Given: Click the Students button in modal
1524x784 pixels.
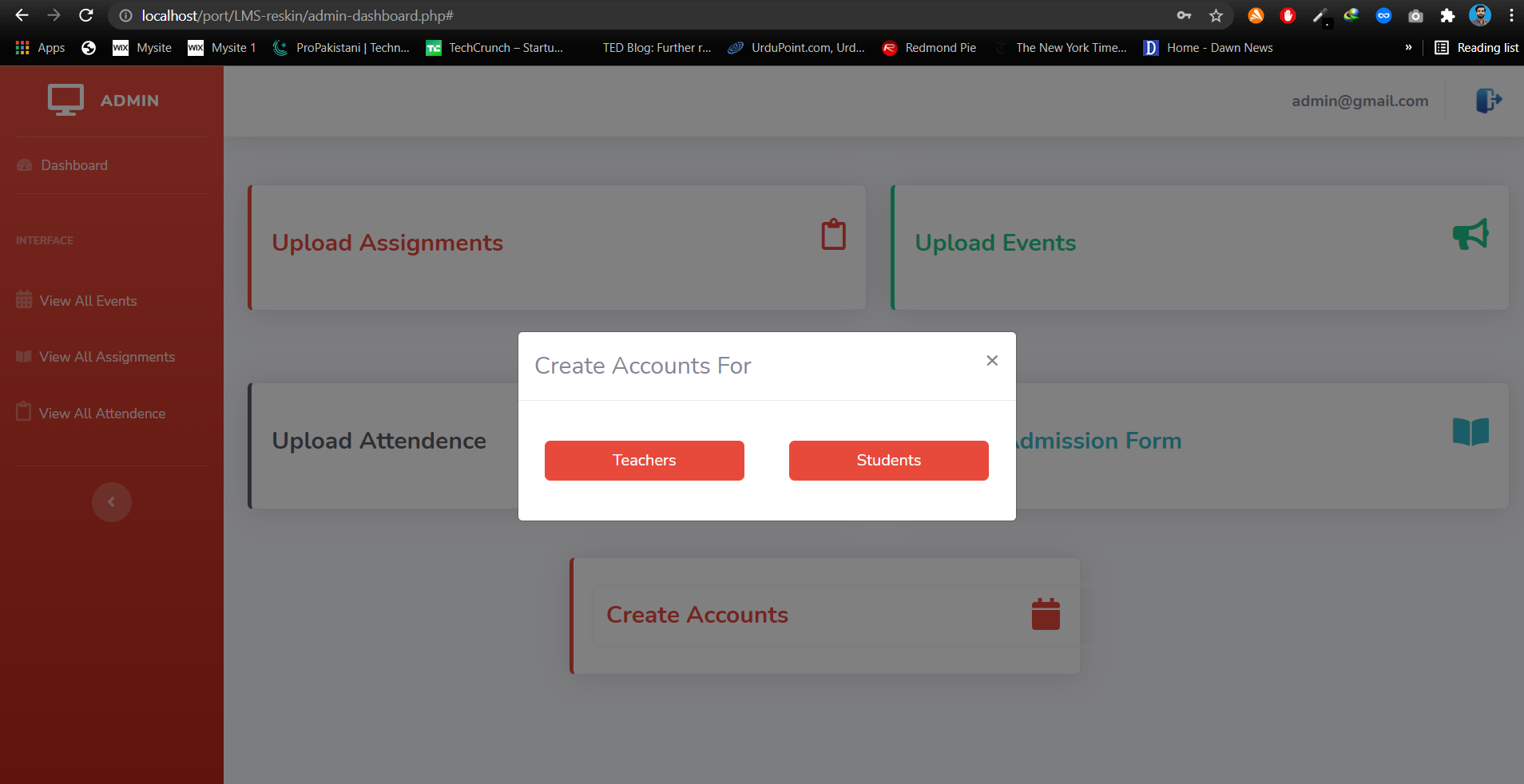Looking at the screenshot, I should pos(888,461).
